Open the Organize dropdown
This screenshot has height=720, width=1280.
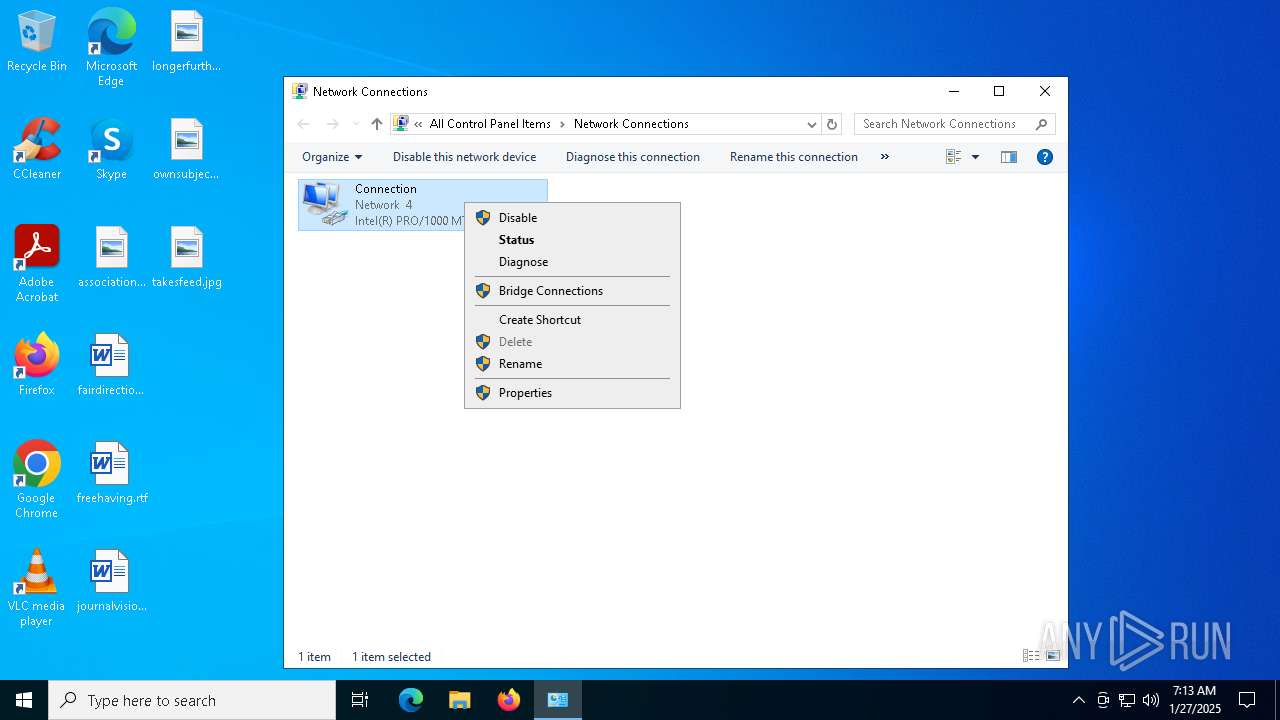(x=332, y=157)
